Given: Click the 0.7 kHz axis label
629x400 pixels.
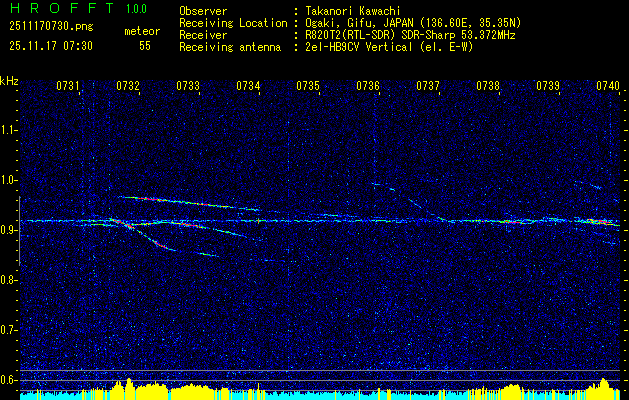Looking at the screenshot, I should [x=8, y=330].
